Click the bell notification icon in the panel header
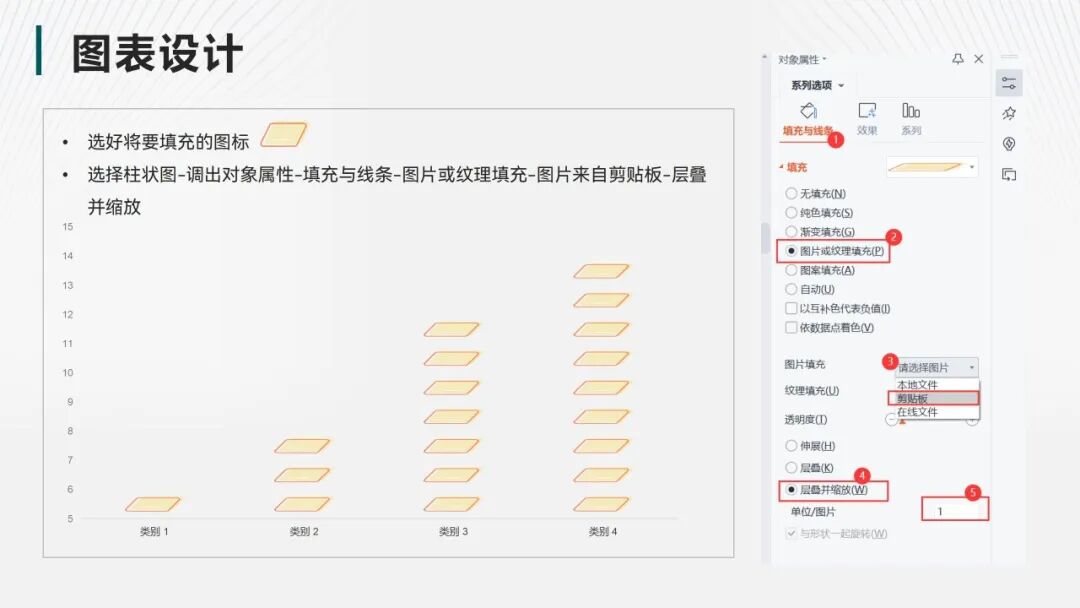This screenshot has width=1080, height=608. click(x=958, y=58)
